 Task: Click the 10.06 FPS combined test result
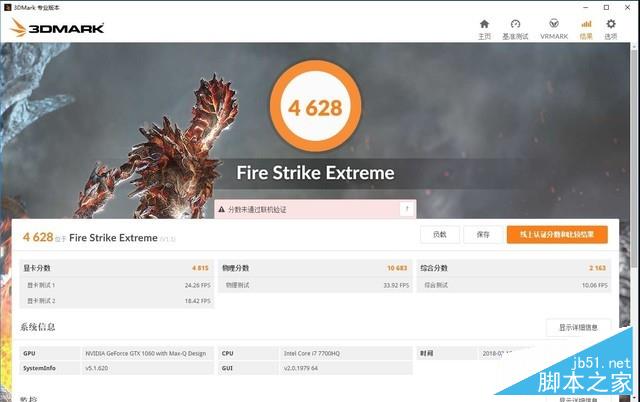tap(595, 285)
